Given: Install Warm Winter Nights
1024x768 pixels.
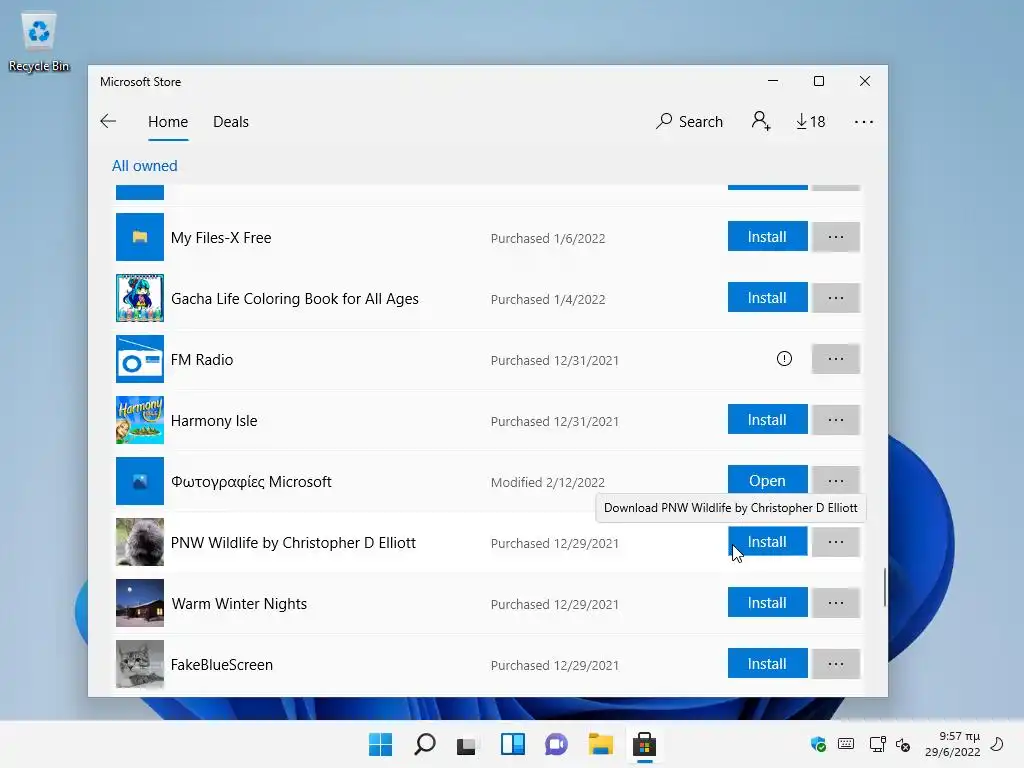Looking at the screenshot, I should [x=767, y=603].
